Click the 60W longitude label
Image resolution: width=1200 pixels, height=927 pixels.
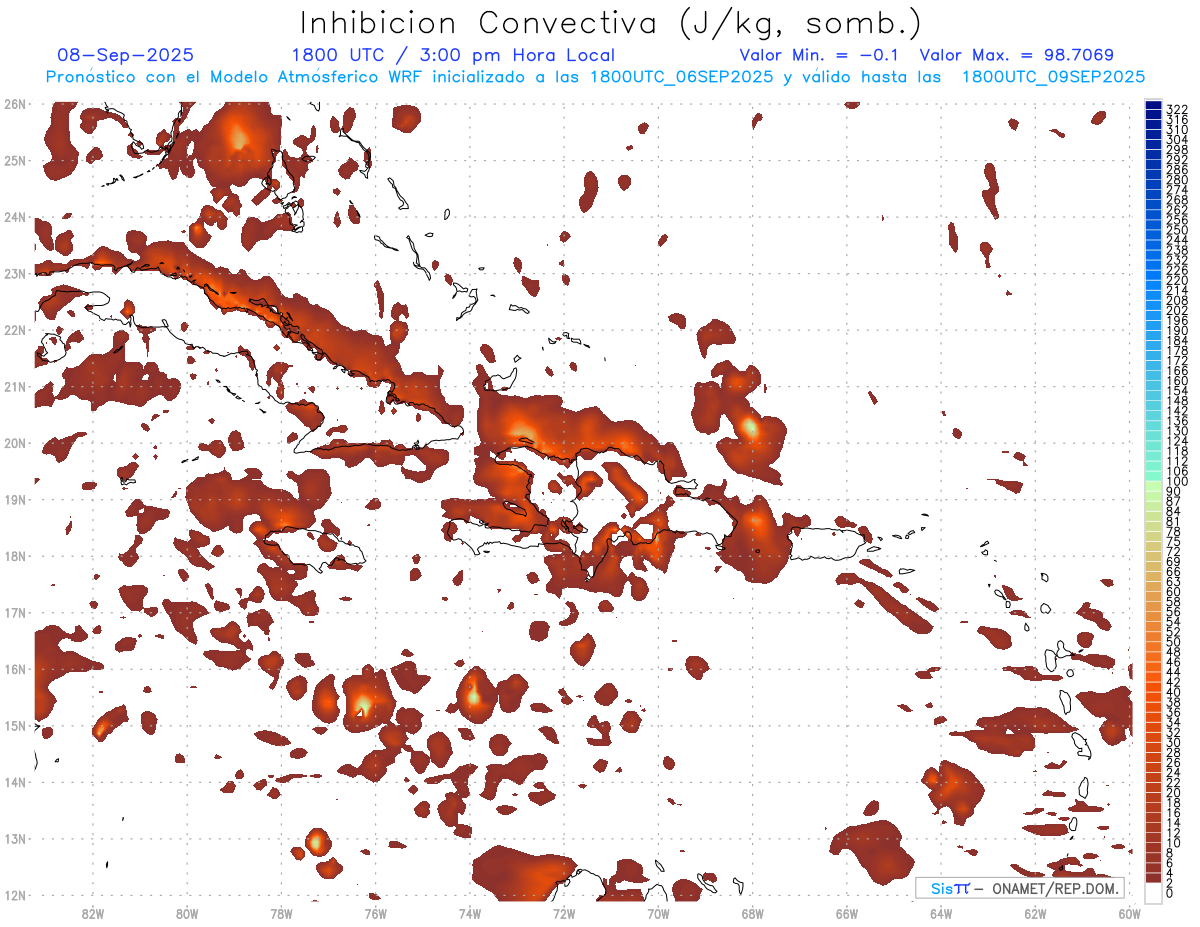coord(1130,913)
